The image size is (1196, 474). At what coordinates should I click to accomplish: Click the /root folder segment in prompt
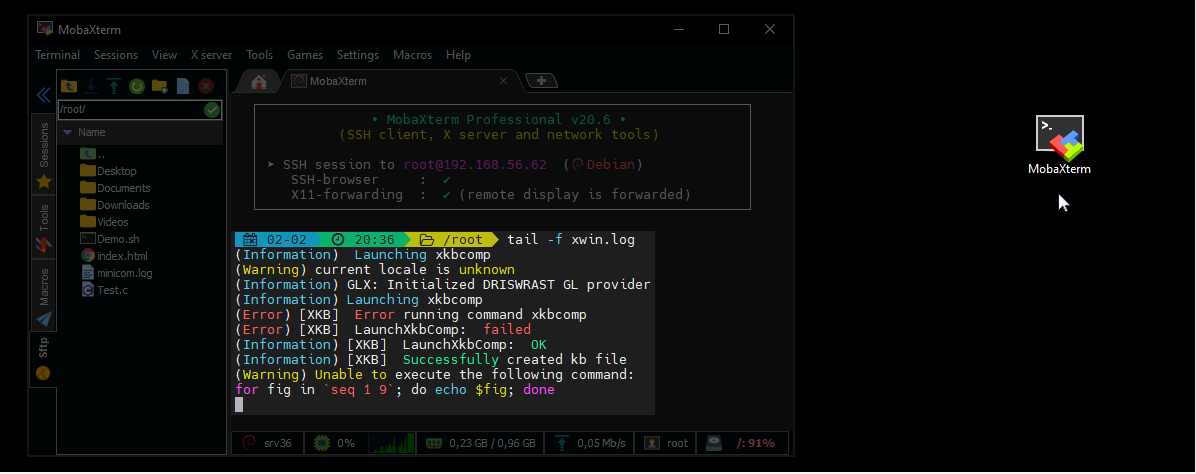(x=451, y=240)
